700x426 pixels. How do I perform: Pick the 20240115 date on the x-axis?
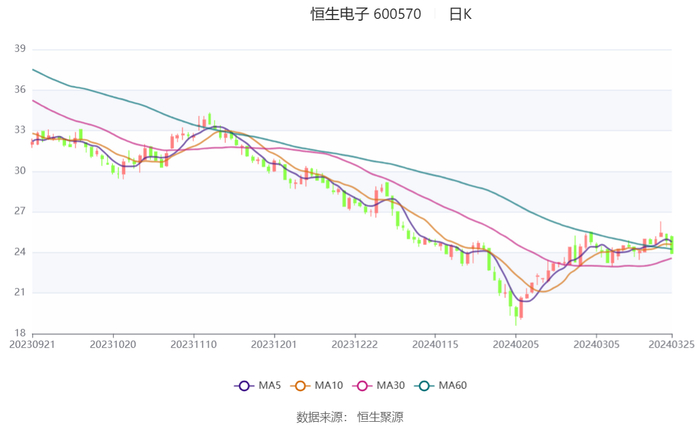click(x=434, y=345)
